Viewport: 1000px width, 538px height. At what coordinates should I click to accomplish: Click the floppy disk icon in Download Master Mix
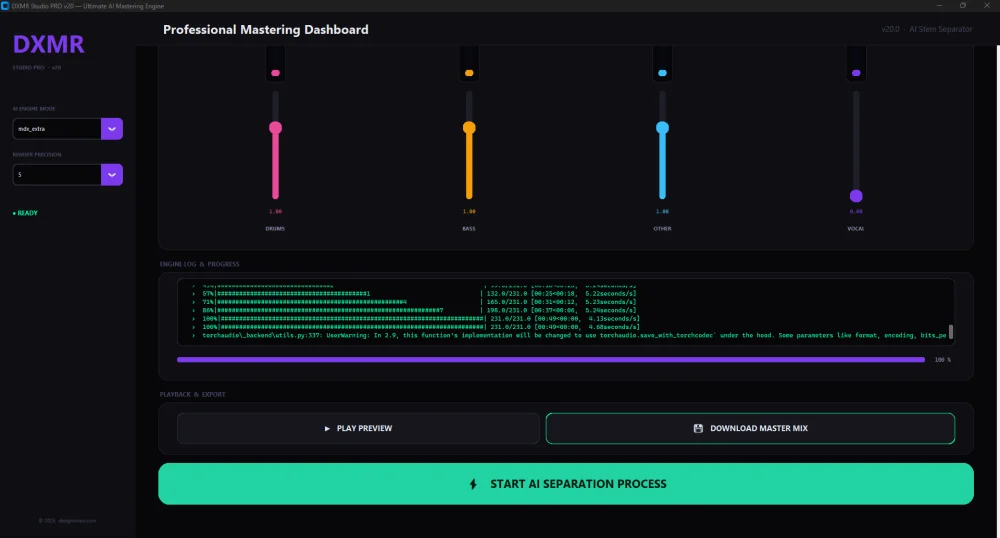(x=698, y=428)
